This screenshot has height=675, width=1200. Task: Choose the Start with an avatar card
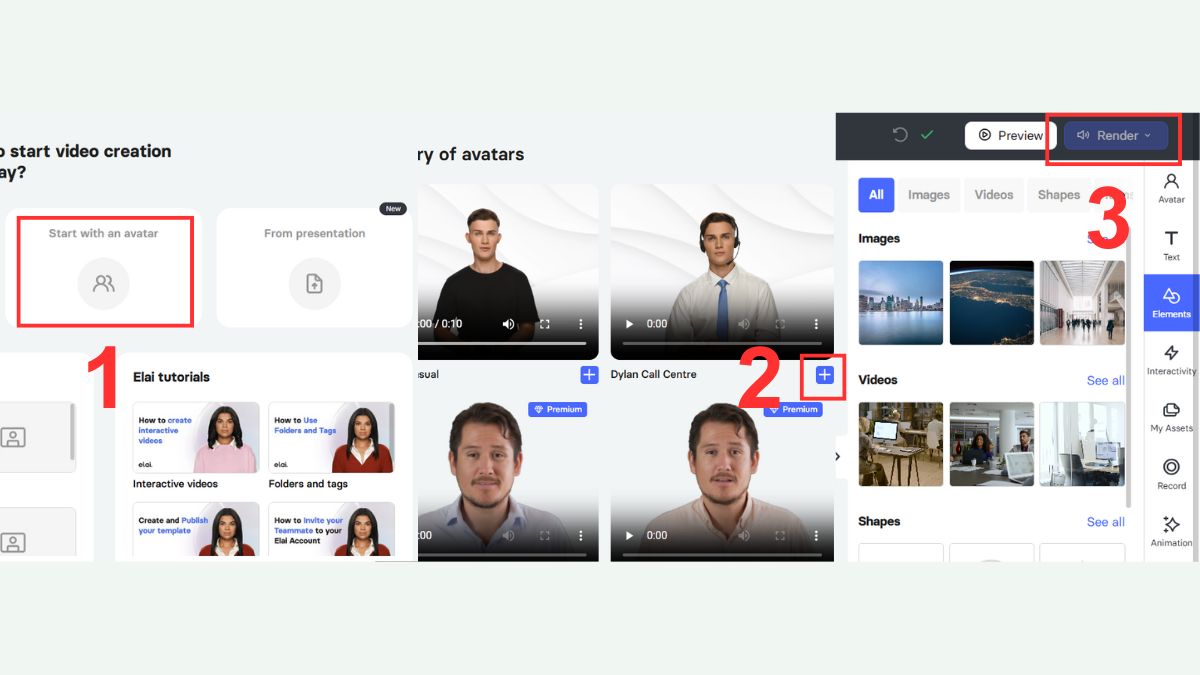[104, 268]
